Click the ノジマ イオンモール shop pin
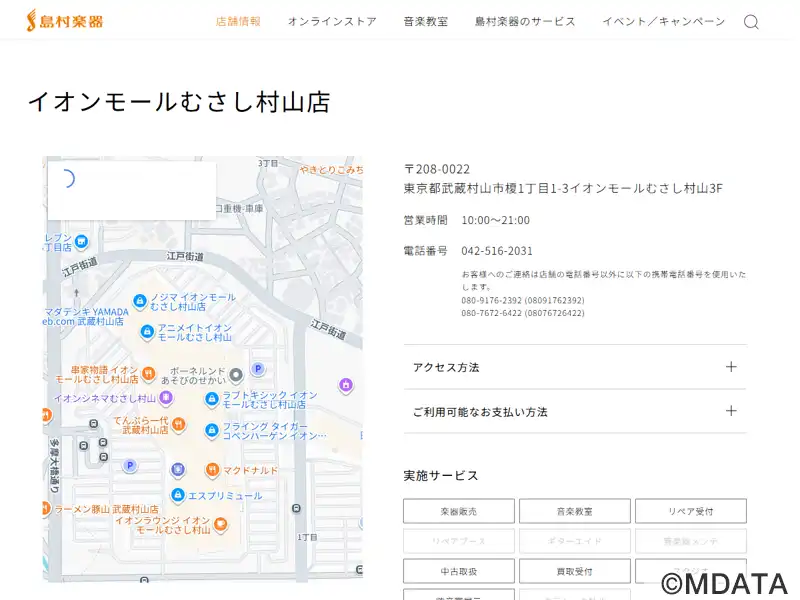The height and width of the screenshot is (600, 800). point(141,301)
